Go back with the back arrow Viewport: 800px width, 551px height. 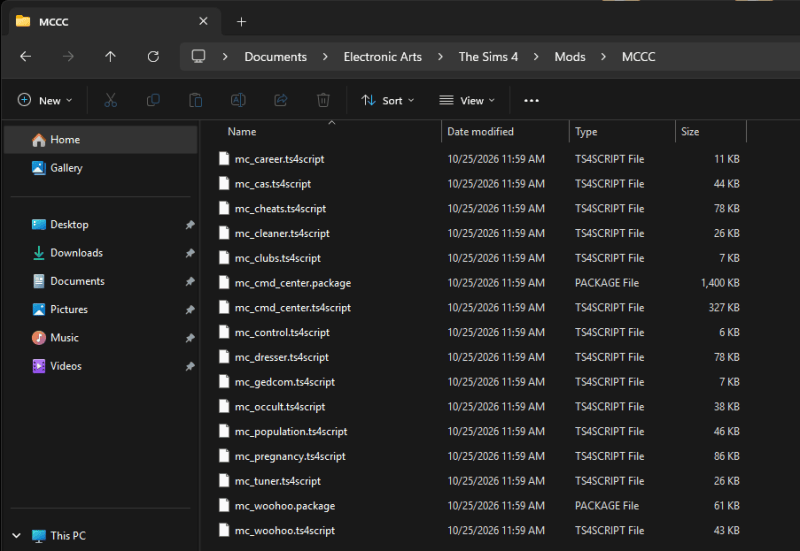click(25, 57)
